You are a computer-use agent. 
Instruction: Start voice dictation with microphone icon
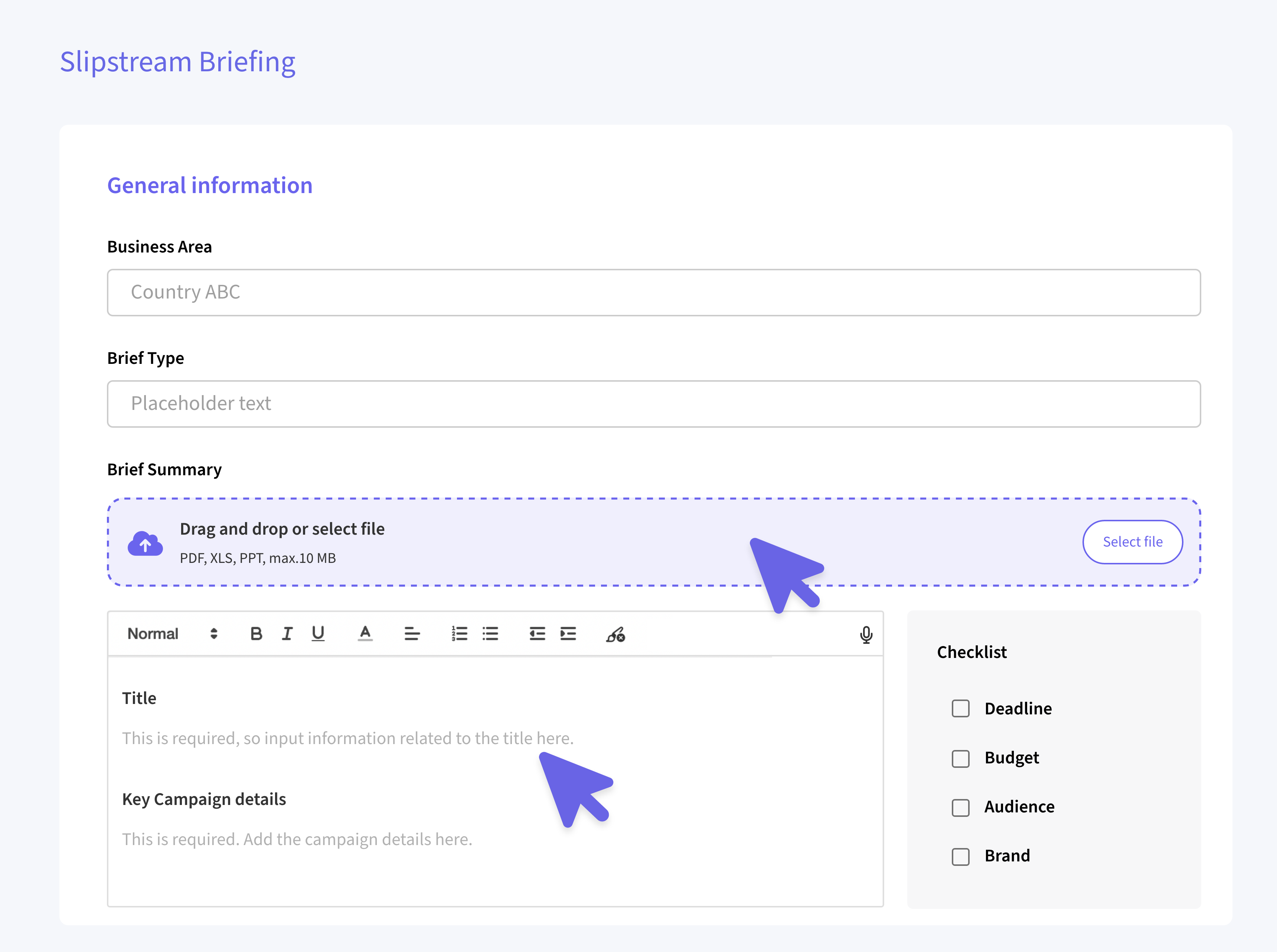click(x=866, y=635)
